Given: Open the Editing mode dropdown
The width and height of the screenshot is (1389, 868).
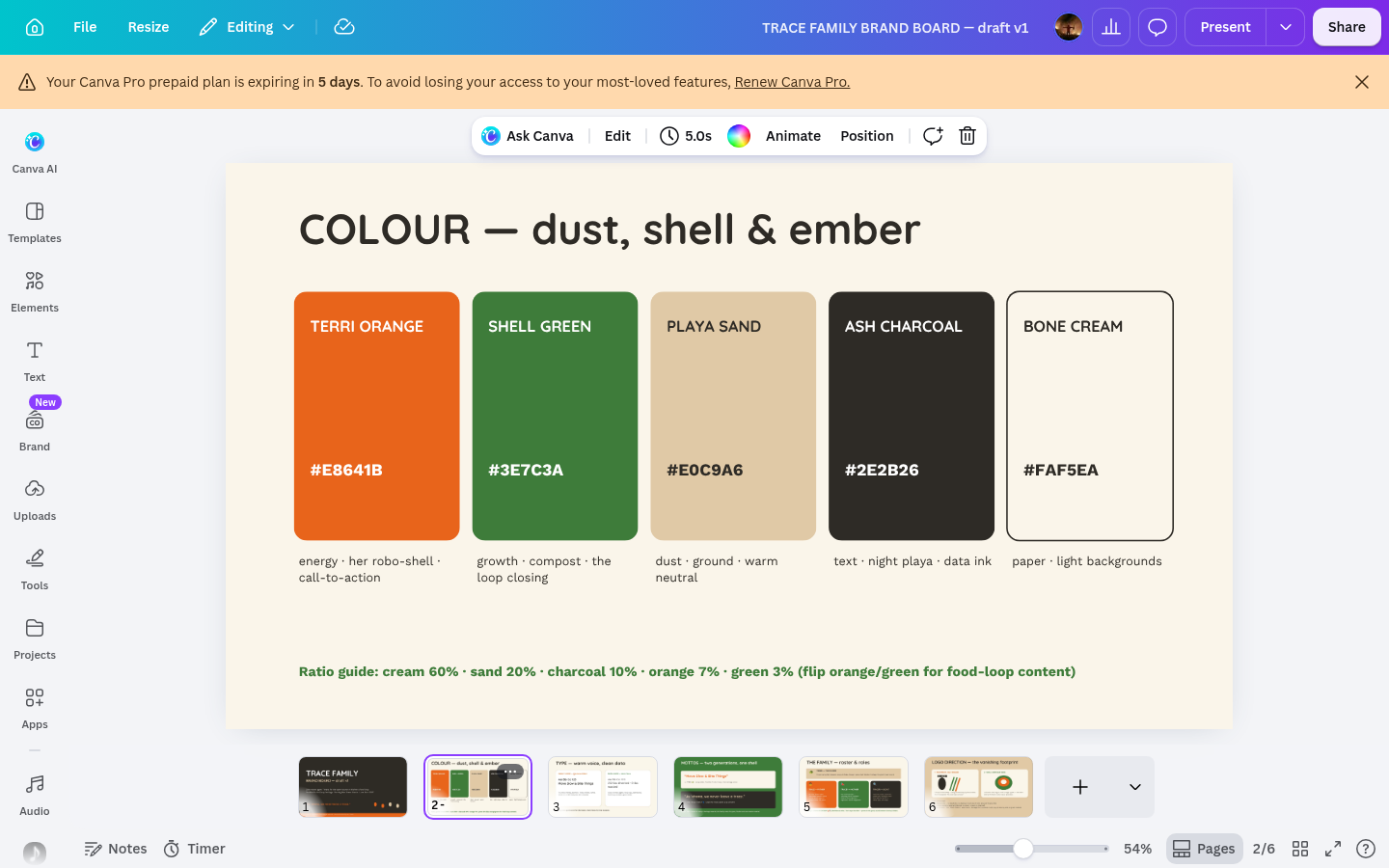Looking at the screenshot, I should click(247, 27).
